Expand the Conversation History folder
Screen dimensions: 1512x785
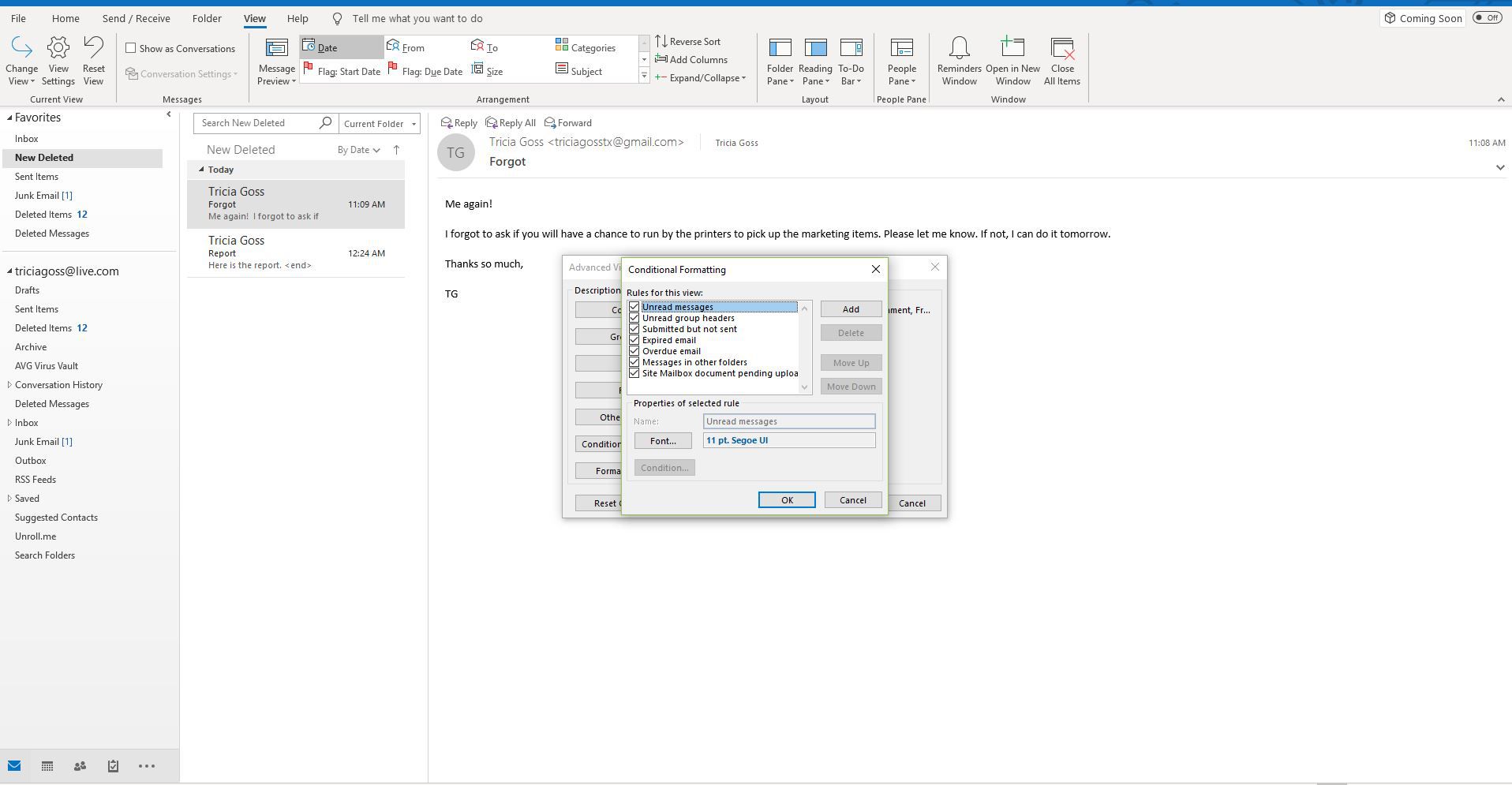9,385
